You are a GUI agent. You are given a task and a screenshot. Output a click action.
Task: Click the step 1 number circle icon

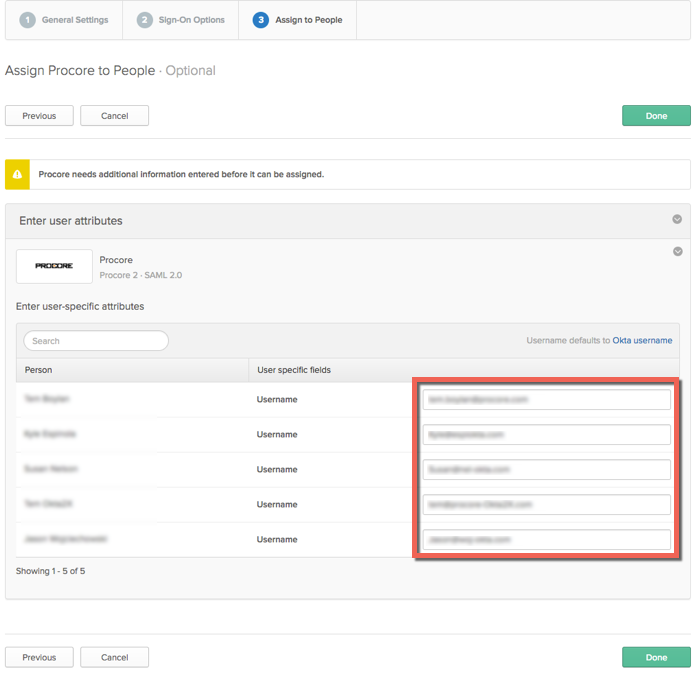(x=28, y=20)
